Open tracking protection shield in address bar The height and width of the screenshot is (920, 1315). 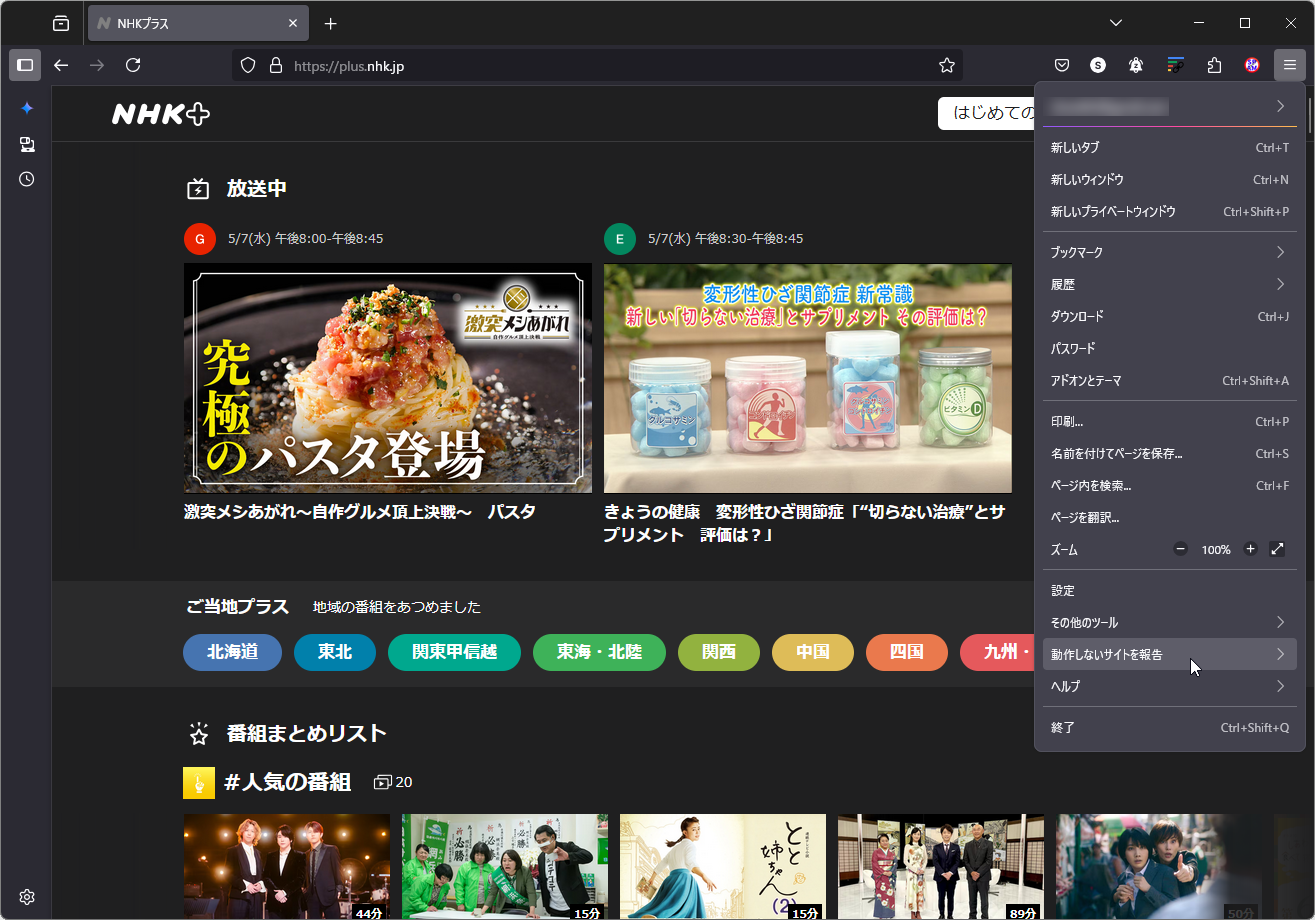tap(247, 64)
